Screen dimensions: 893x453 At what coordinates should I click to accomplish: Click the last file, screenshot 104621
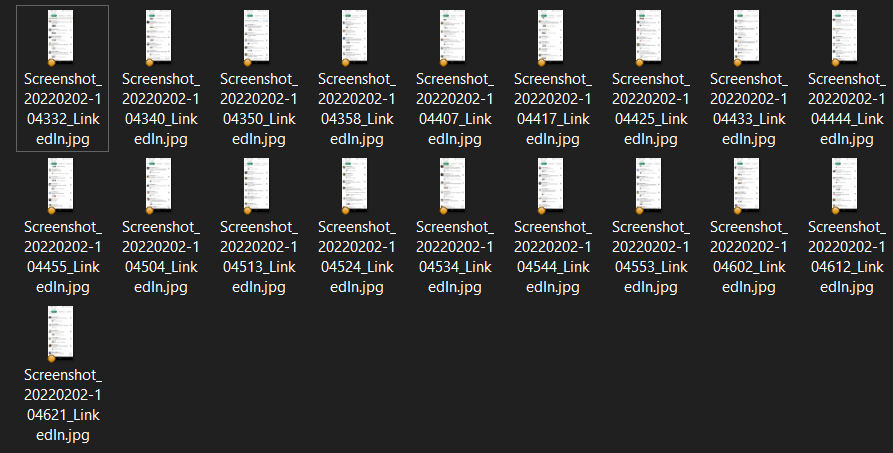point(62,333)
